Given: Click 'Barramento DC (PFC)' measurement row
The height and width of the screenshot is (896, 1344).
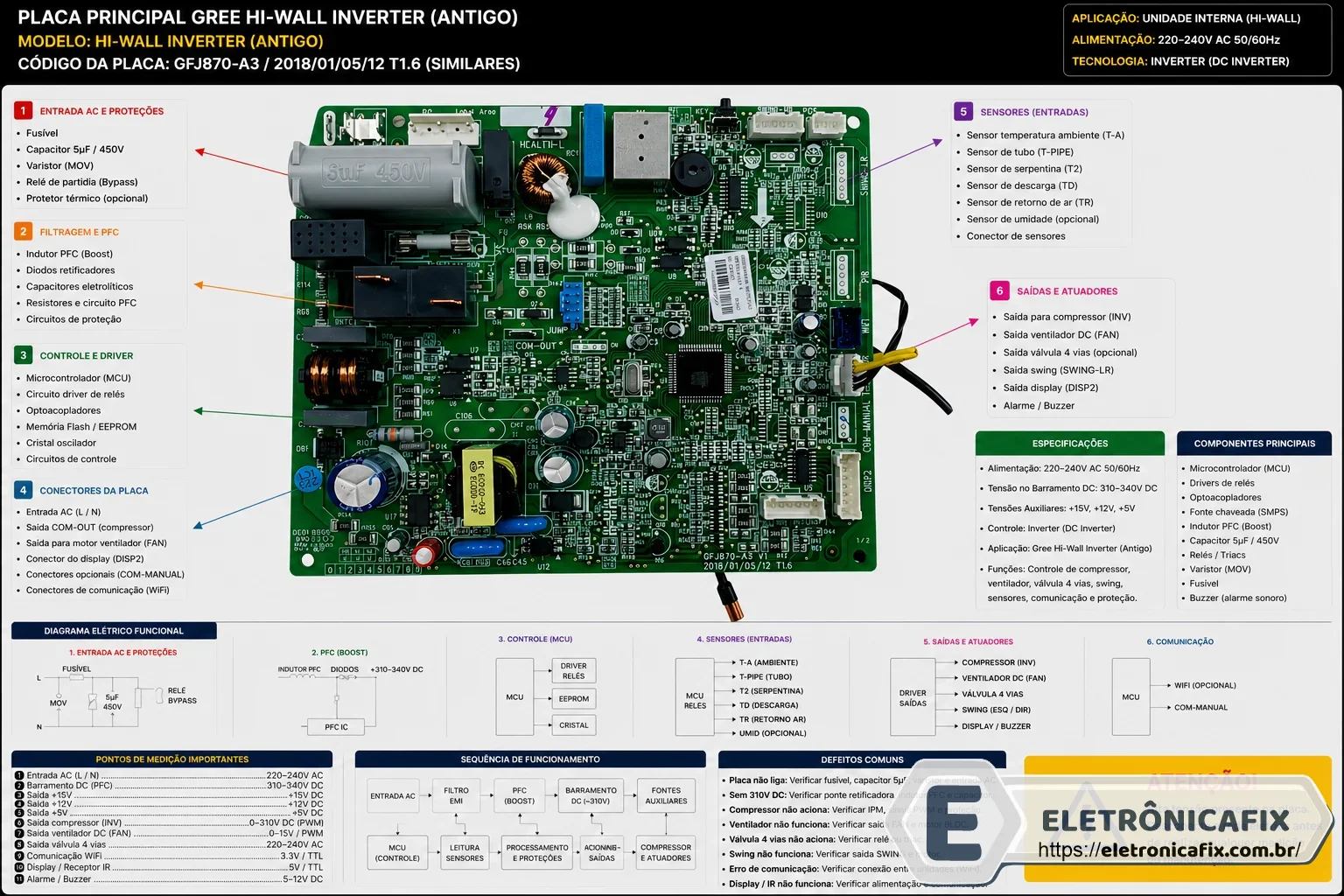Looking at the screenshot, I should [x=169, y=786].
